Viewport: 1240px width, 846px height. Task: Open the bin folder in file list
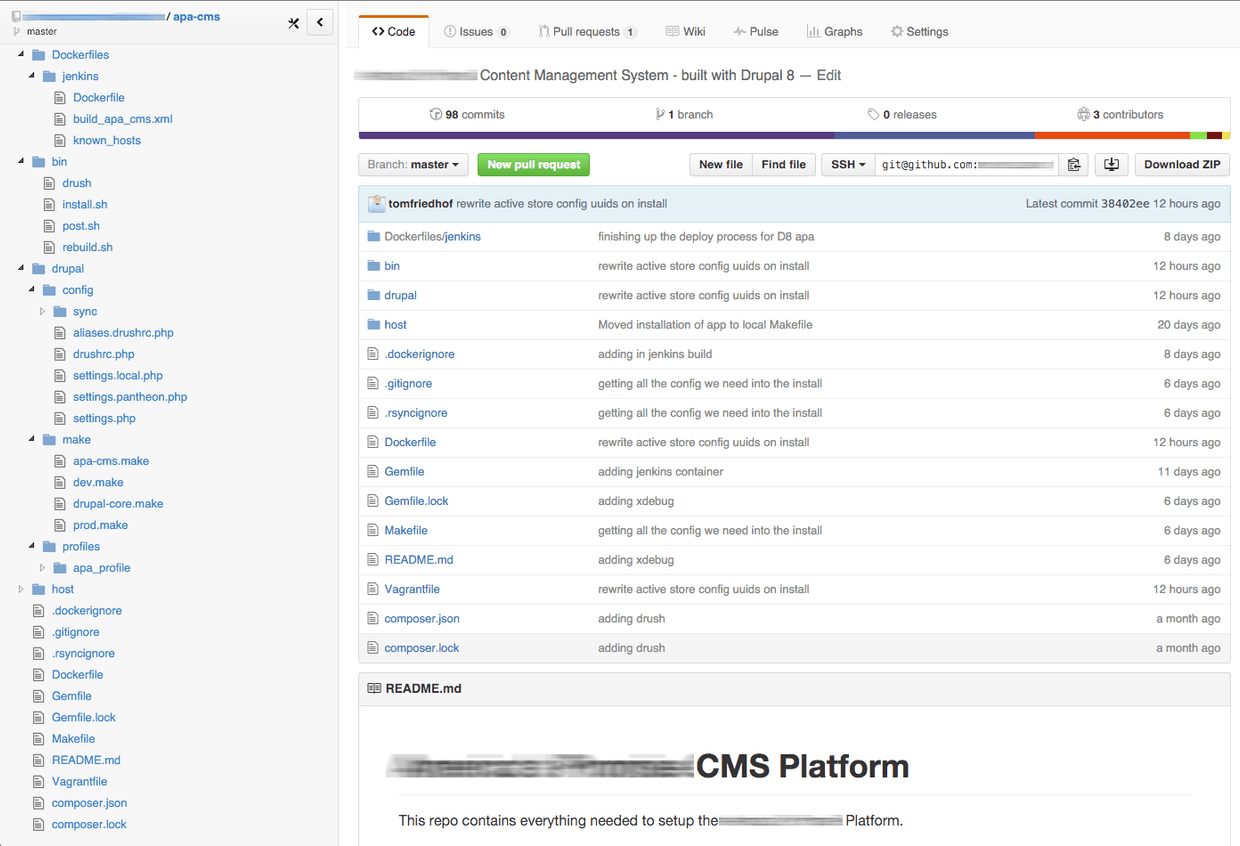click(392, 266)
